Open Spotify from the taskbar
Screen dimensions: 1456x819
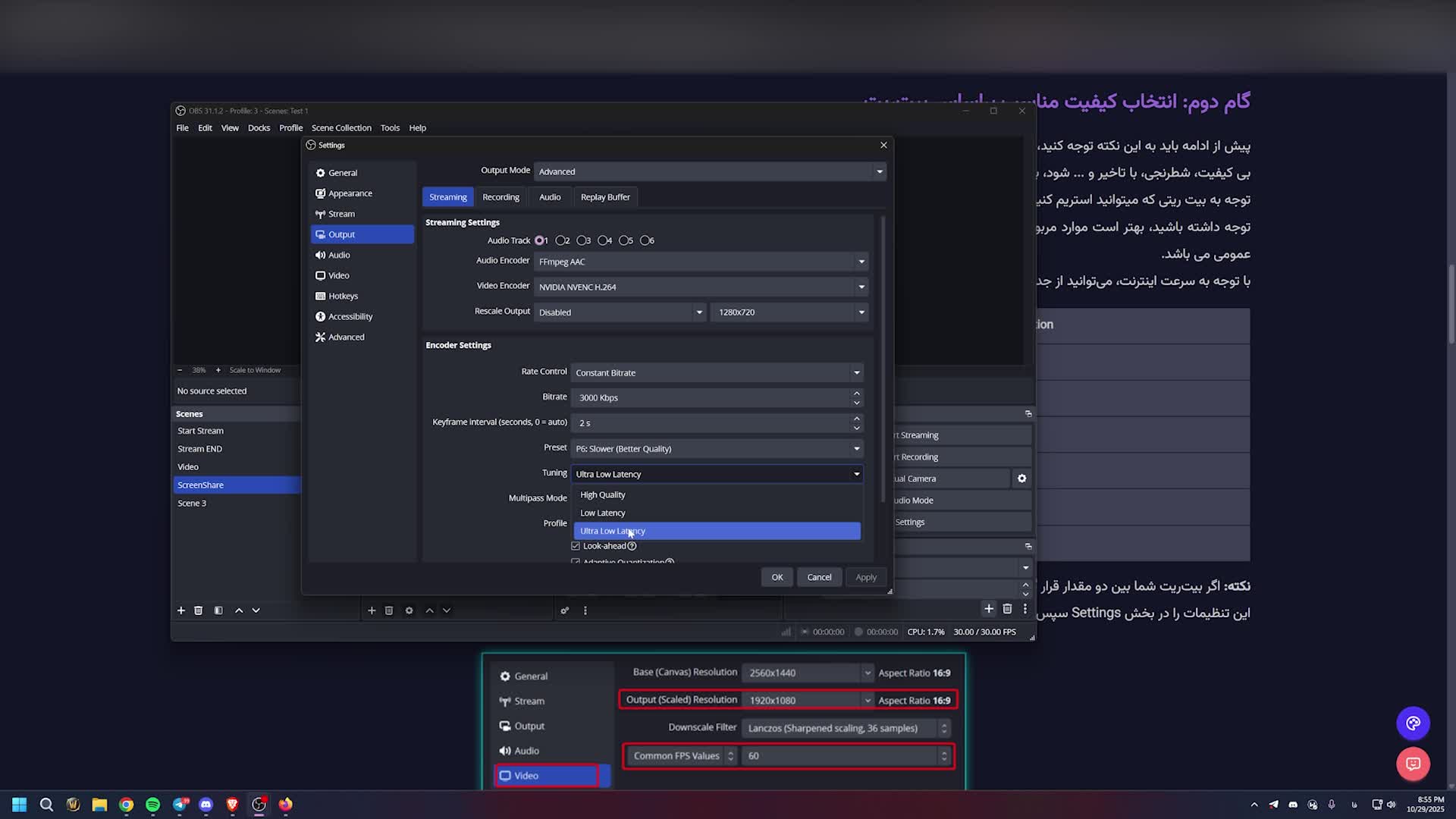pyautogui.click(x=152, y=805)
